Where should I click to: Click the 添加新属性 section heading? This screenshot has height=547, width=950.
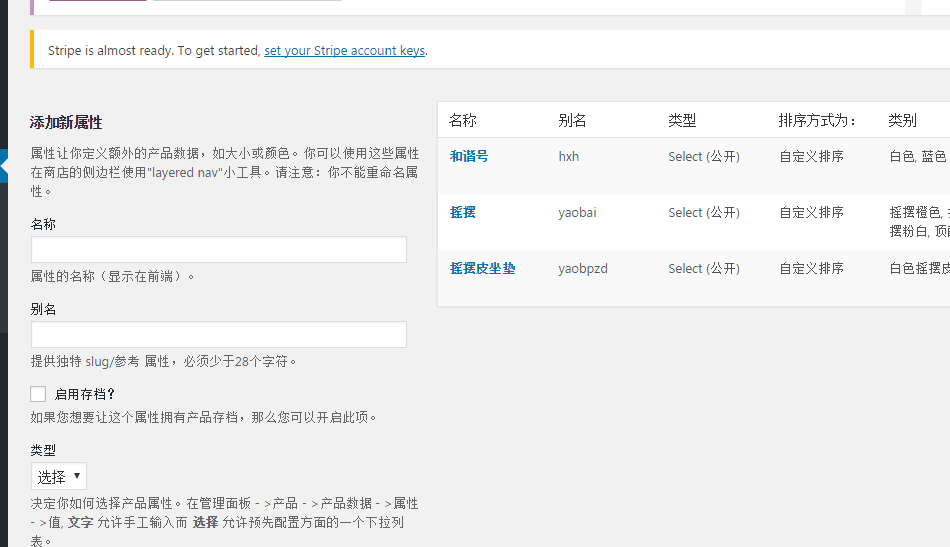tap(66, 122)
